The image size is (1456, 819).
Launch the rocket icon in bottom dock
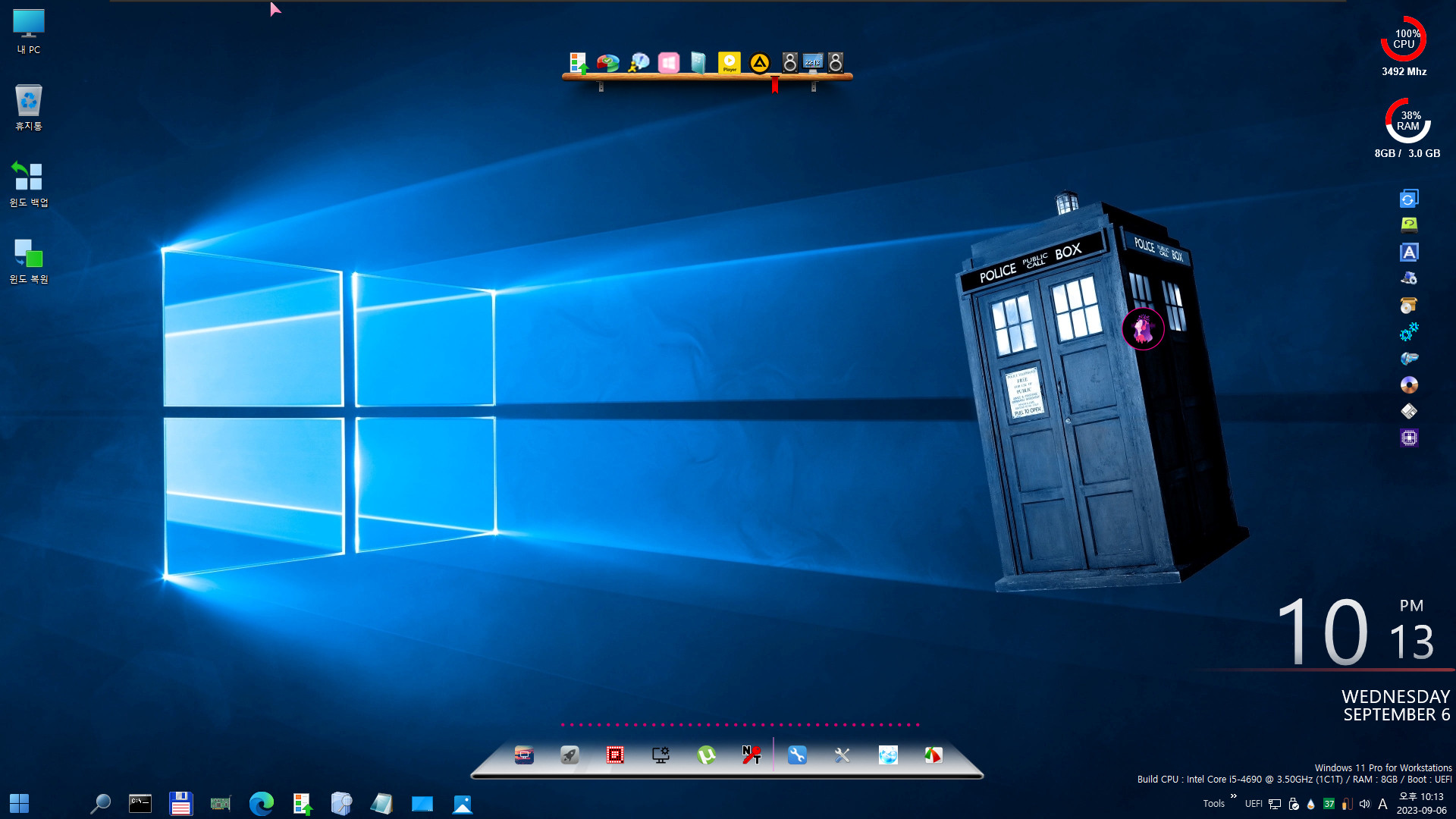click(x=570, y=755)
